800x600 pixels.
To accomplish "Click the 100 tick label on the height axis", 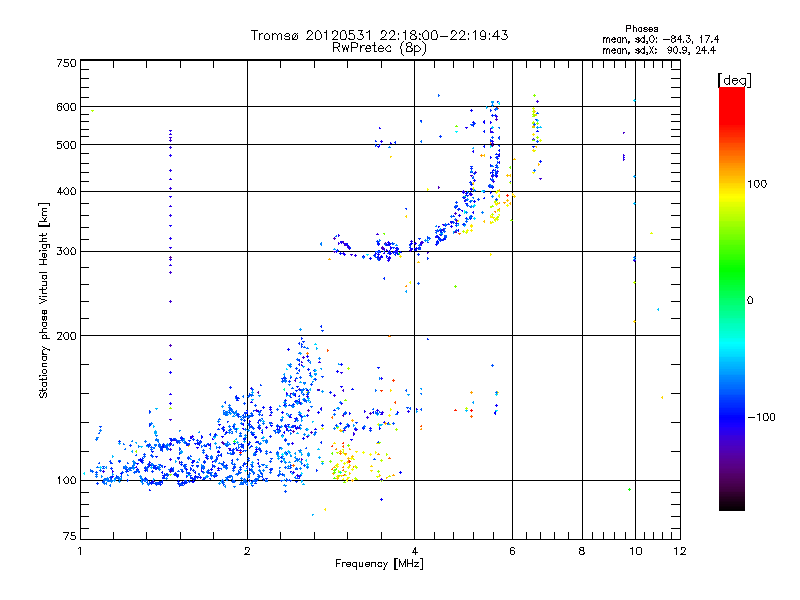I will 66,480.
